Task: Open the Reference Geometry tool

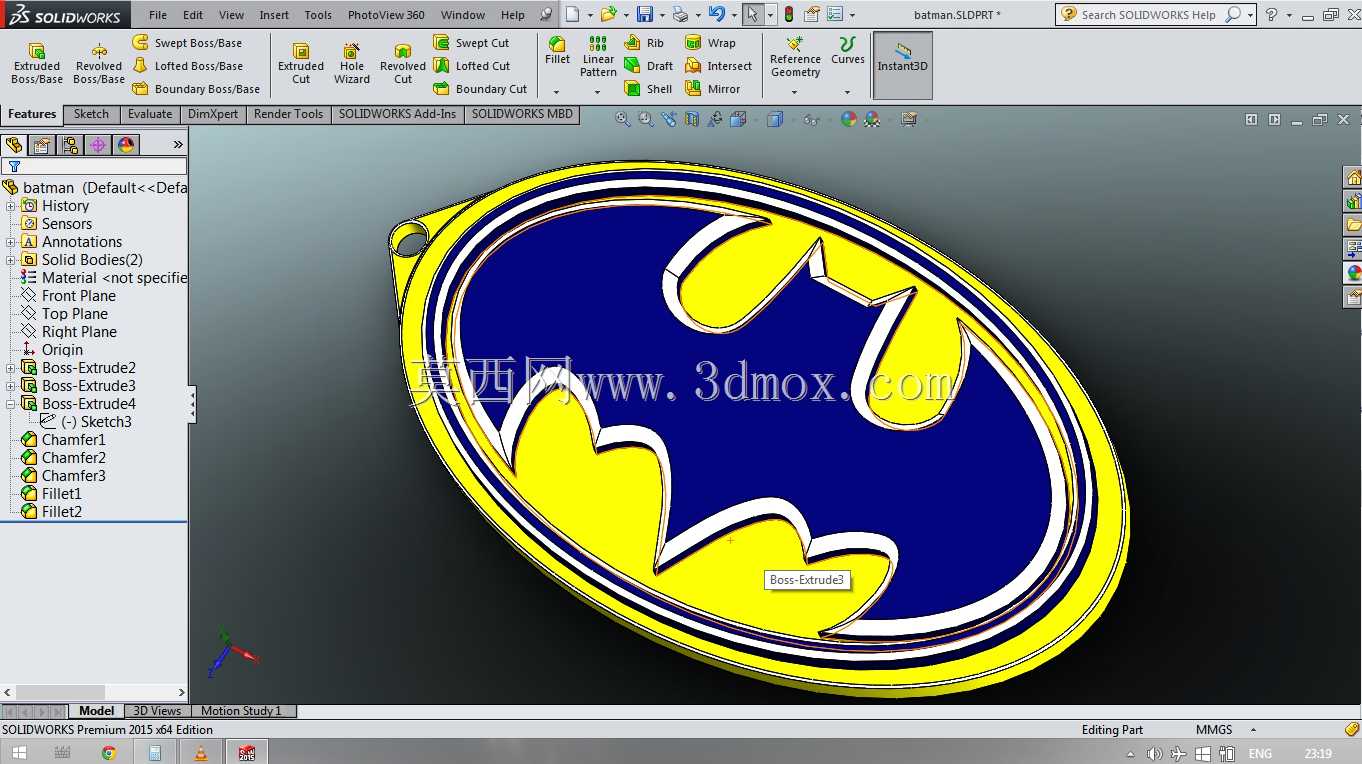Action: click(x=795, y=57)
